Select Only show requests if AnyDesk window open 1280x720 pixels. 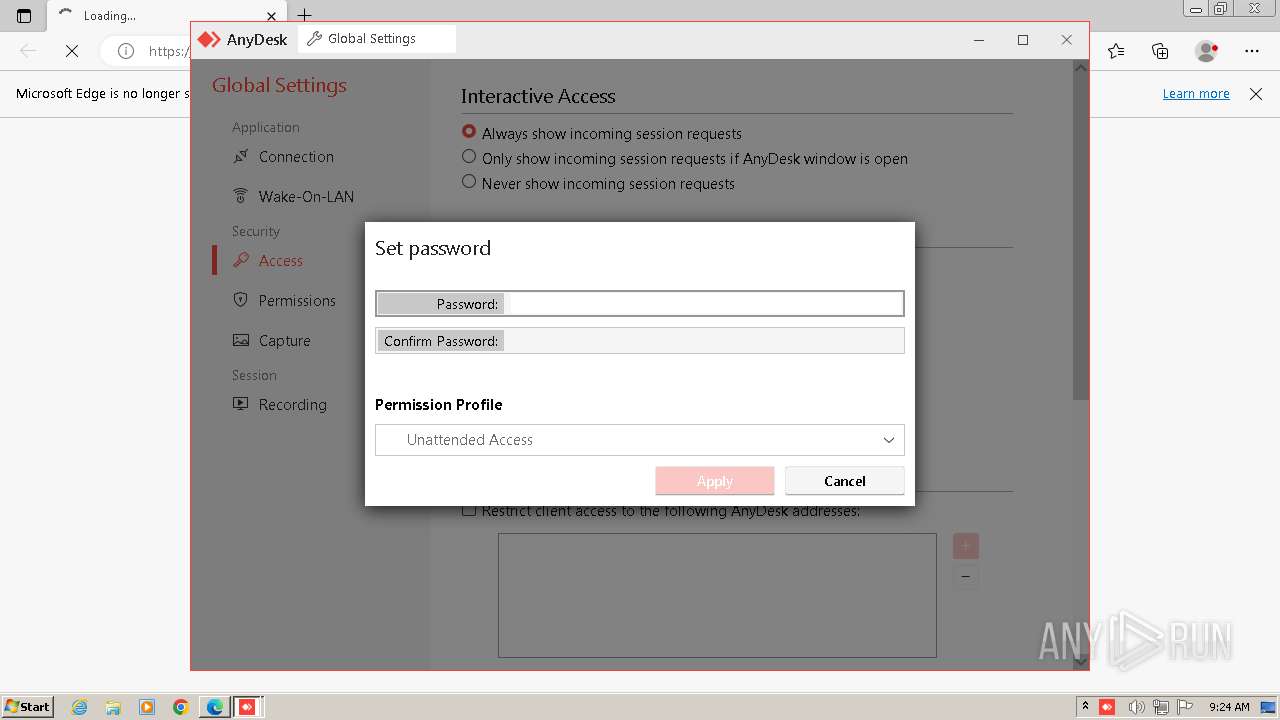click(469, 157)
